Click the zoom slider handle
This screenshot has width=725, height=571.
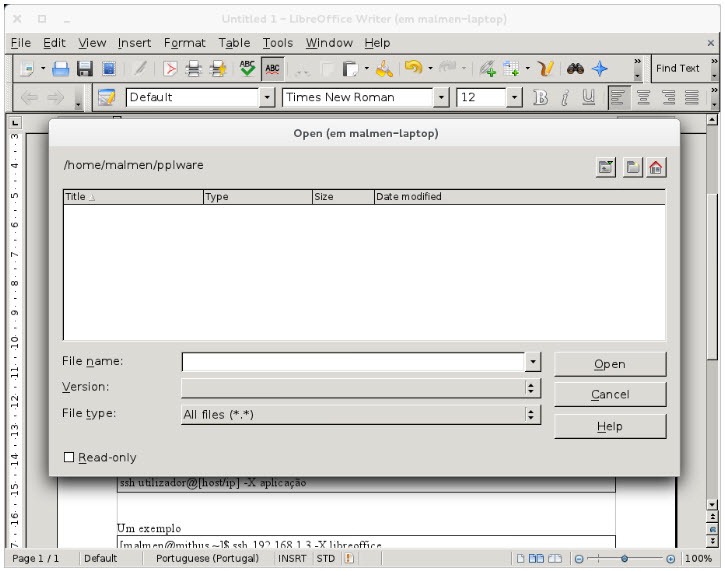pos(624,559)
